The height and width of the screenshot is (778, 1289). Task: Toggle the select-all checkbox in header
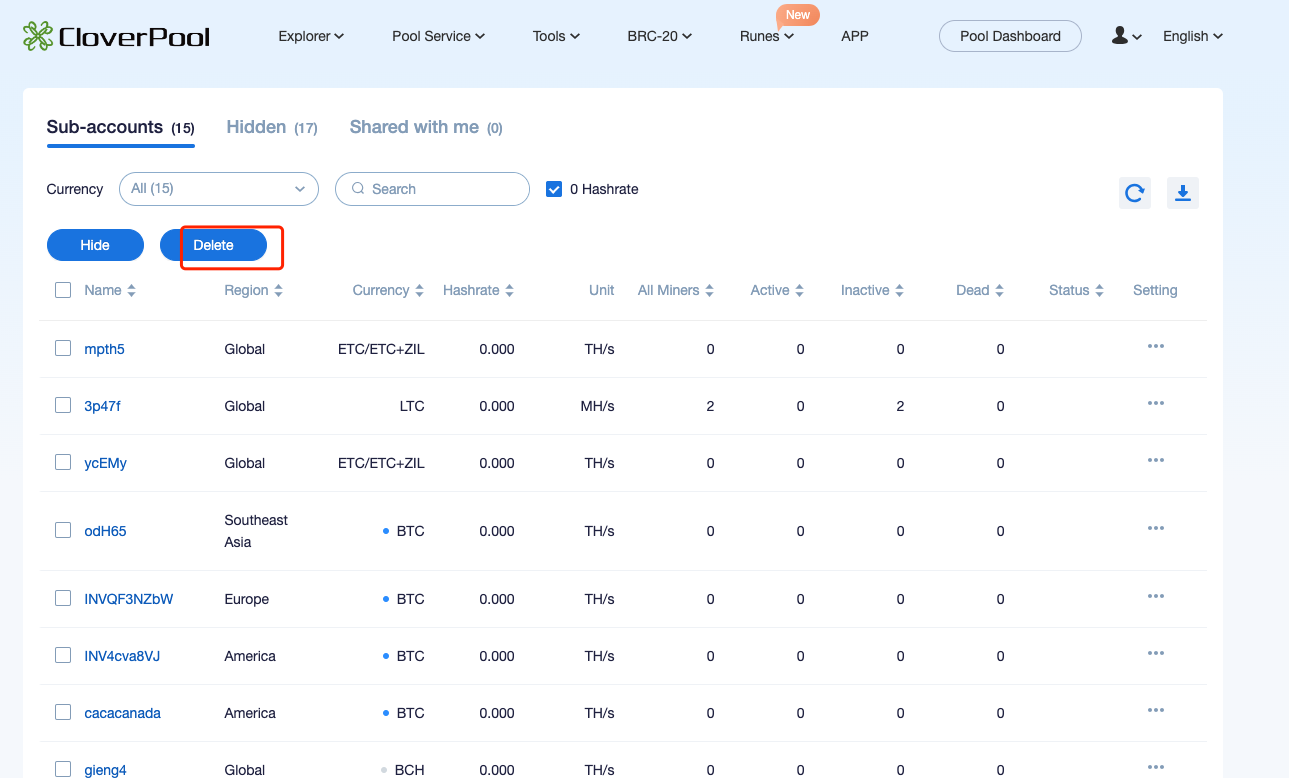[x=63, y=290]
